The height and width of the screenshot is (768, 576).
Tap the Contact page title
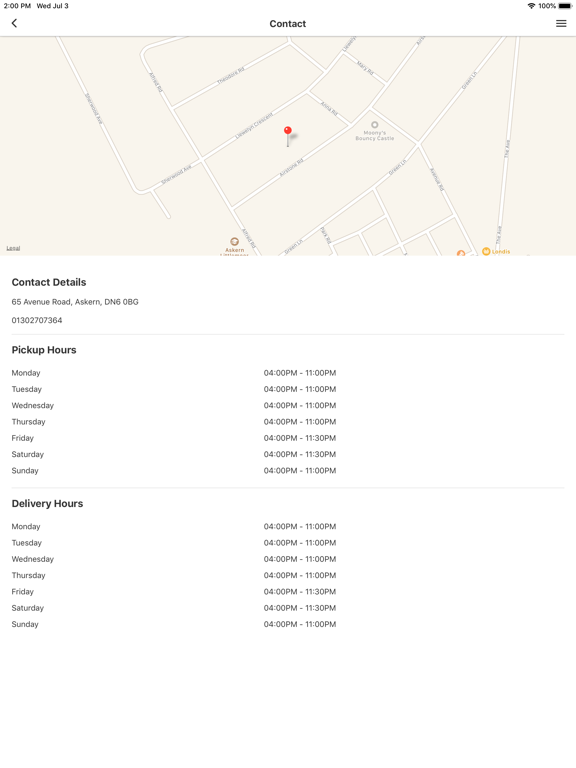288,24
